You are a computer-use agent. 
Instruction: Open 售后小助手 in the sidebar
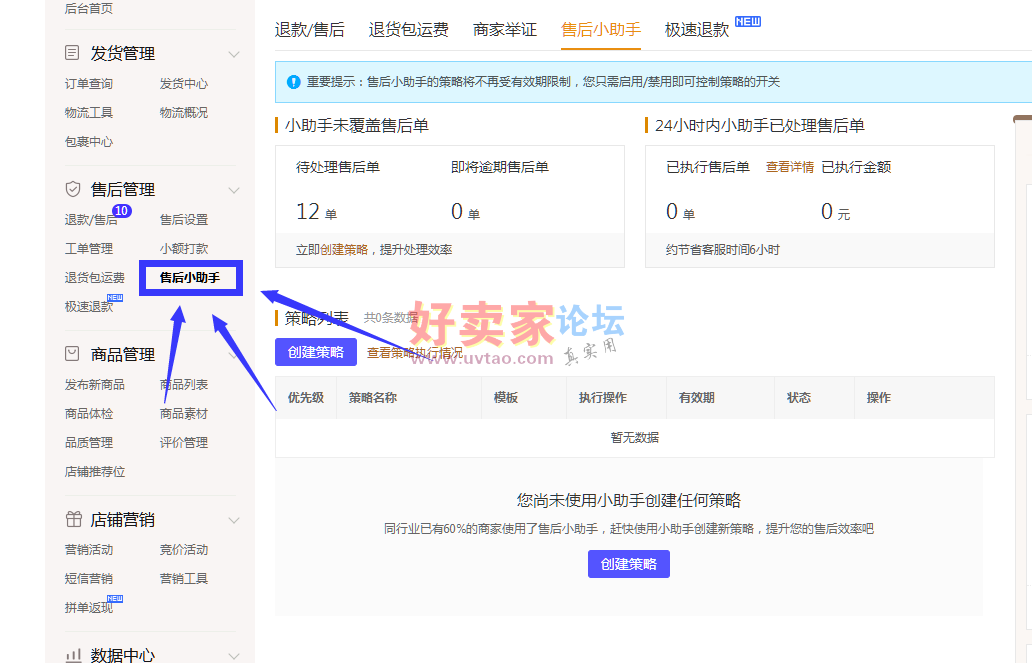coord(190,278)
